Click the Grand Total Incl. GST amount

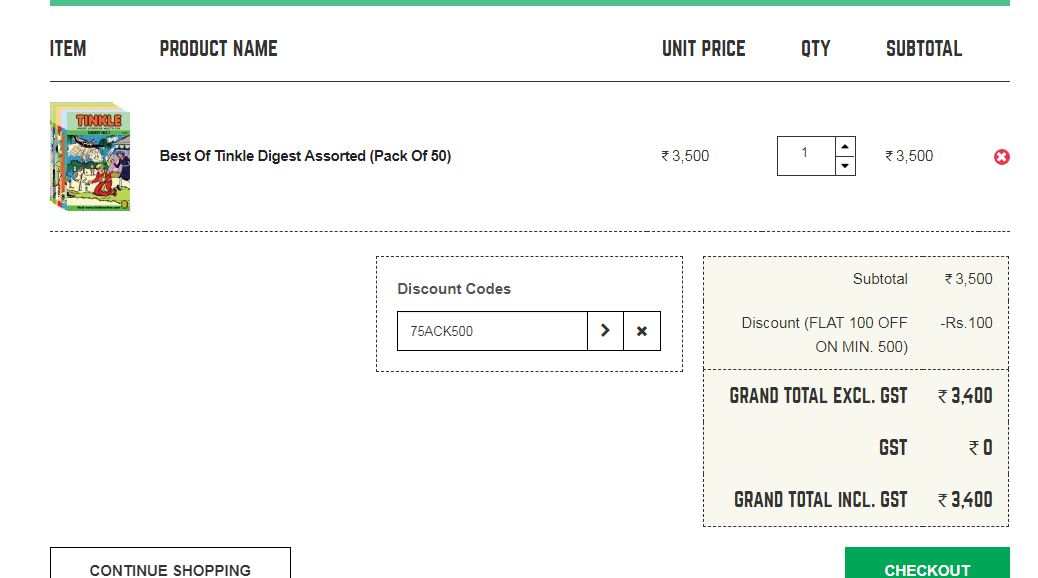(x=965, y=499)
